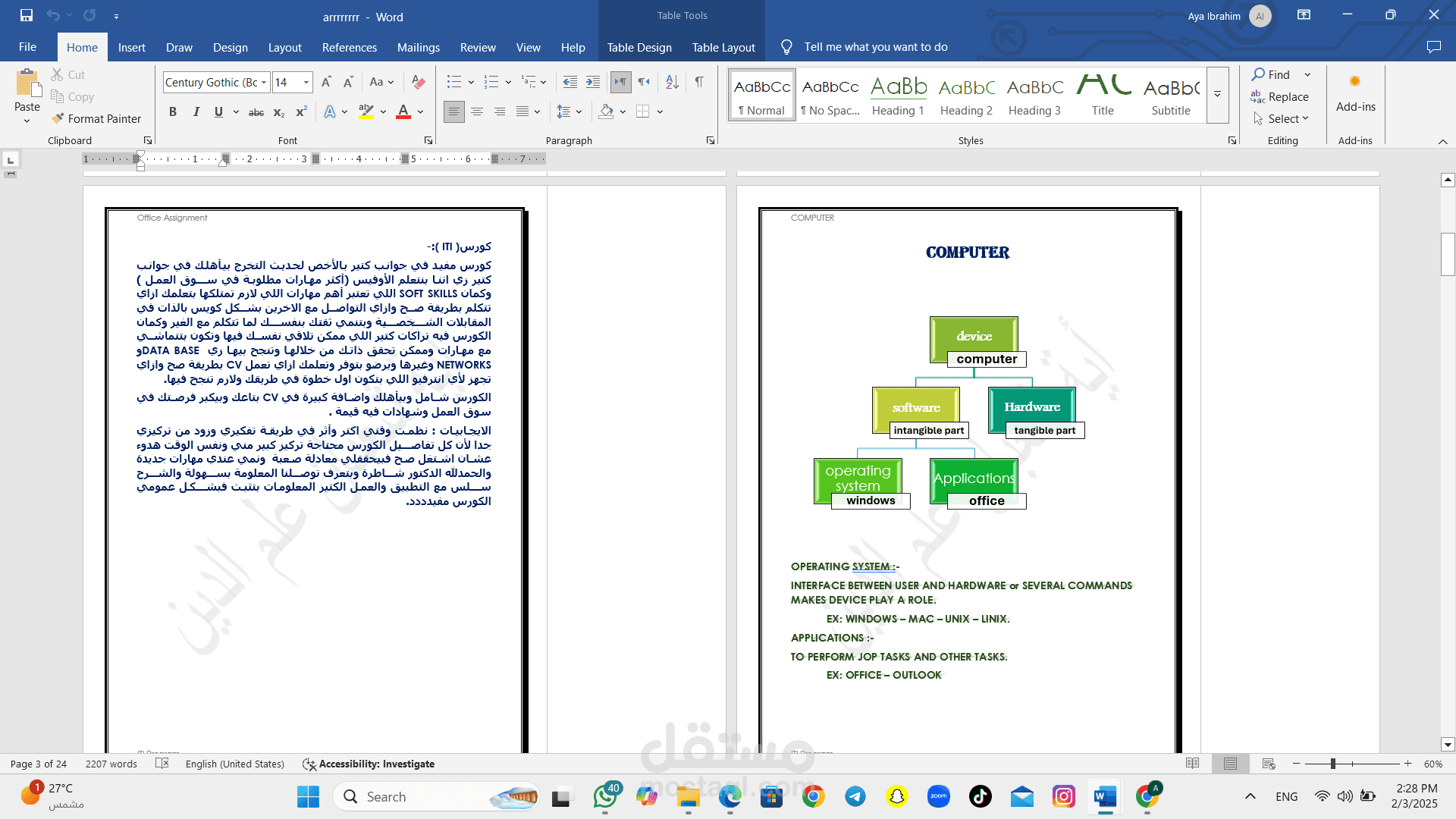The image size is (1456, 819).
Task: Click text highlight color swatch
Action: coord(366,112)
